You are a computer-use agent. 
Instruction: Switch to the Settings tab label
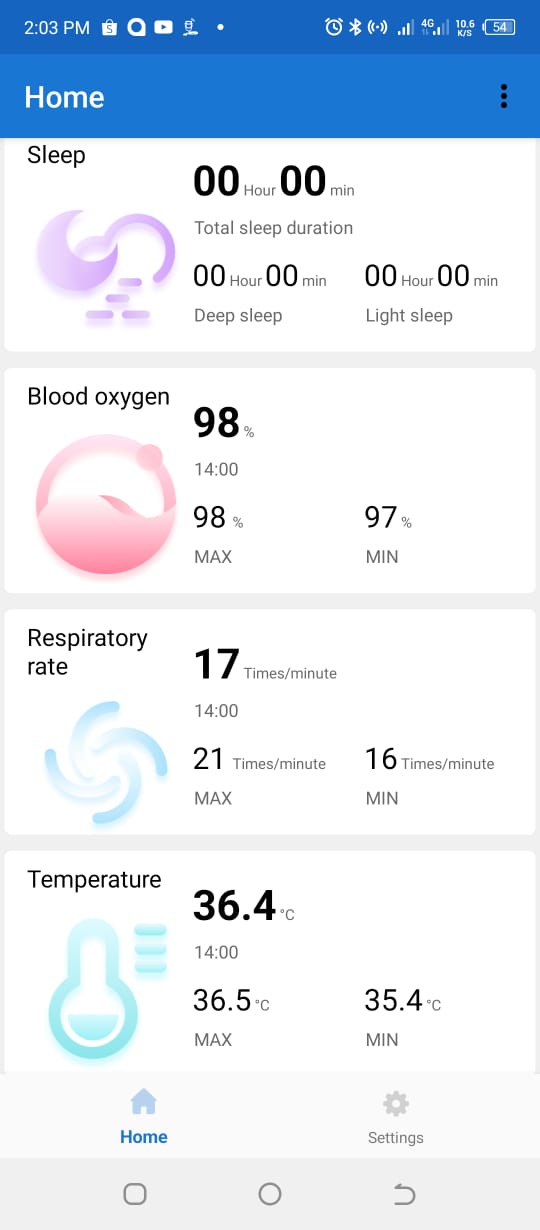tap(396, 1138)
